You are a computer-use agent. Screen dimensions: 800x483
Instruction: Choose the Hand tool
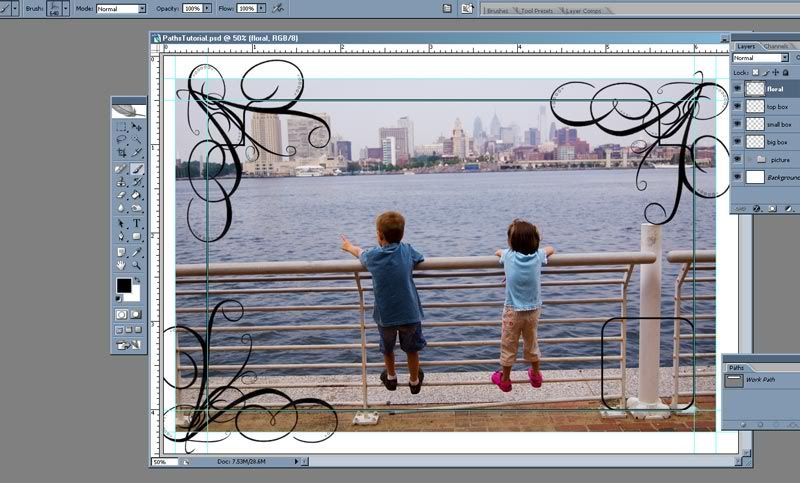point(121,265)
